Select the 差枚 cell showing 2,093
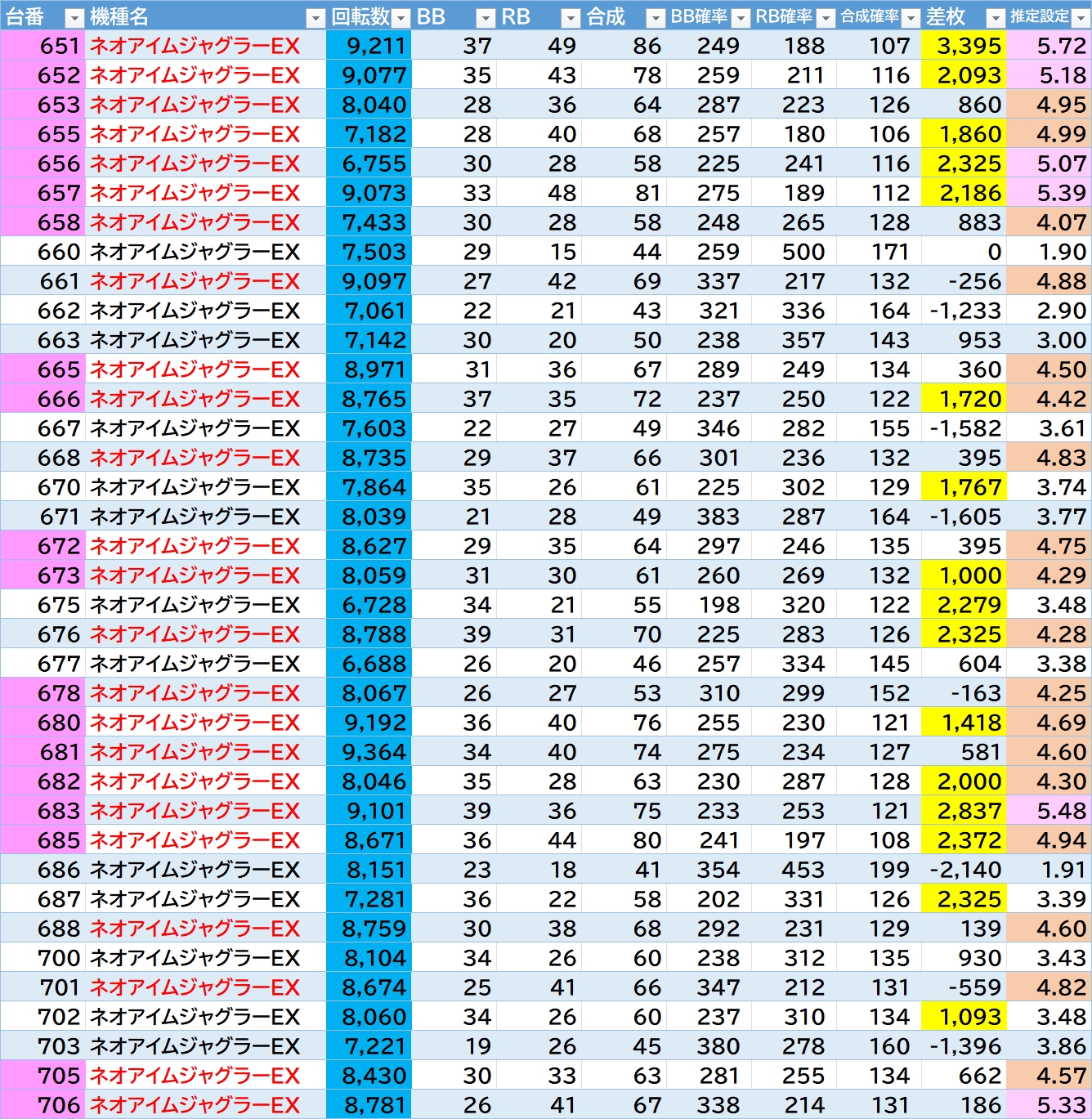 coord(964,75)
